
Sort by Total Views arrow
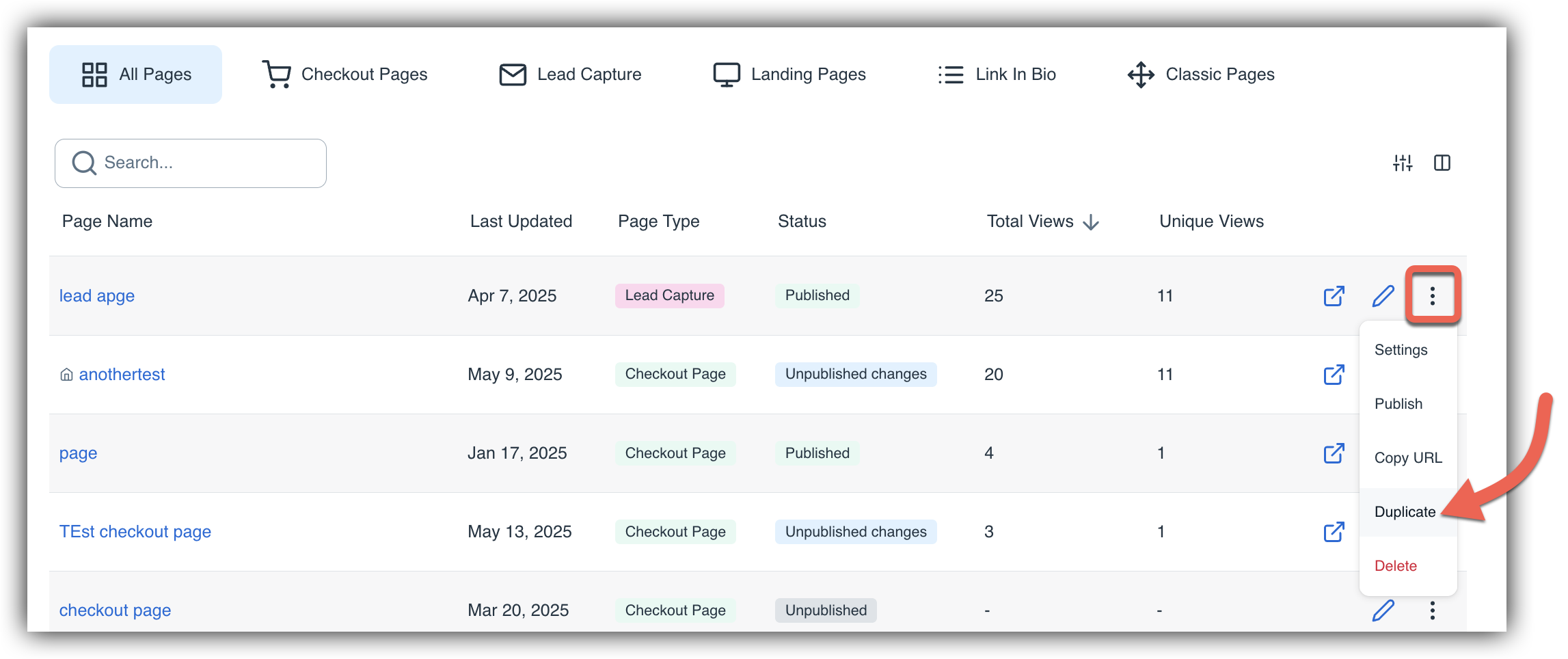[1091, 222]
